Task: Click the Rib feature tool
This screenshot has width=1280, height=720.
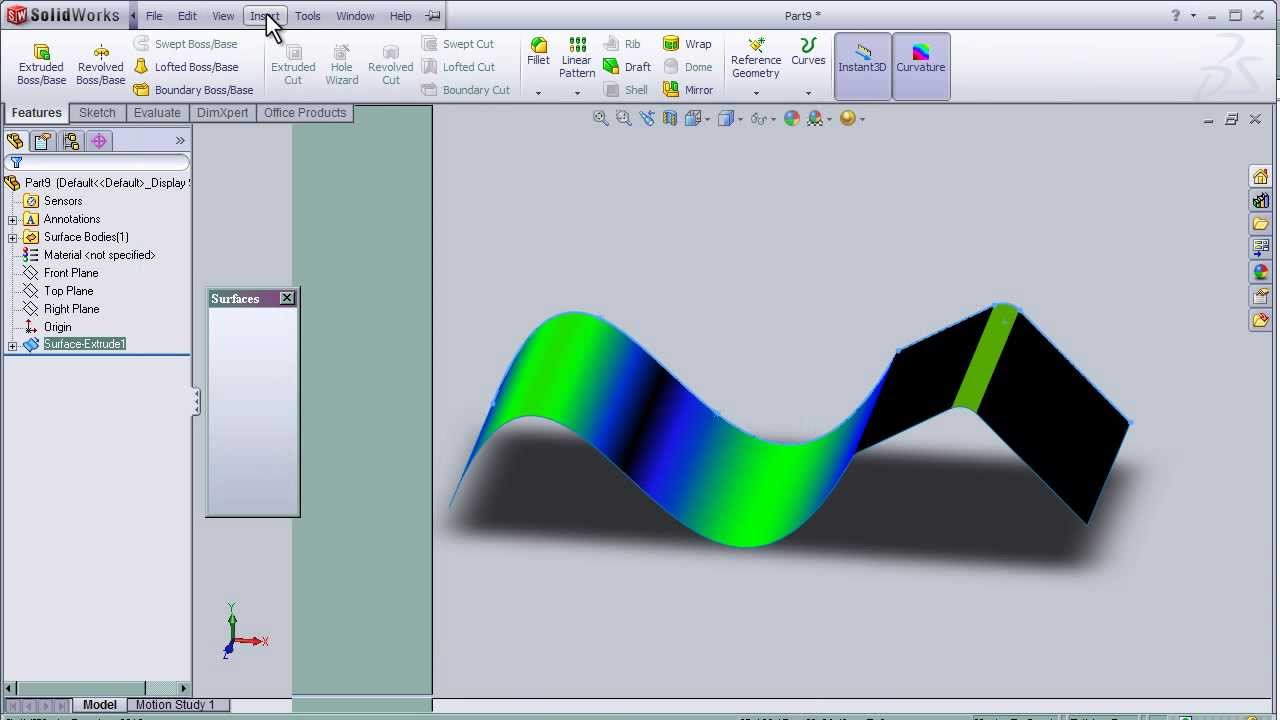Action: pyautogui.click(x=622, y=44)
